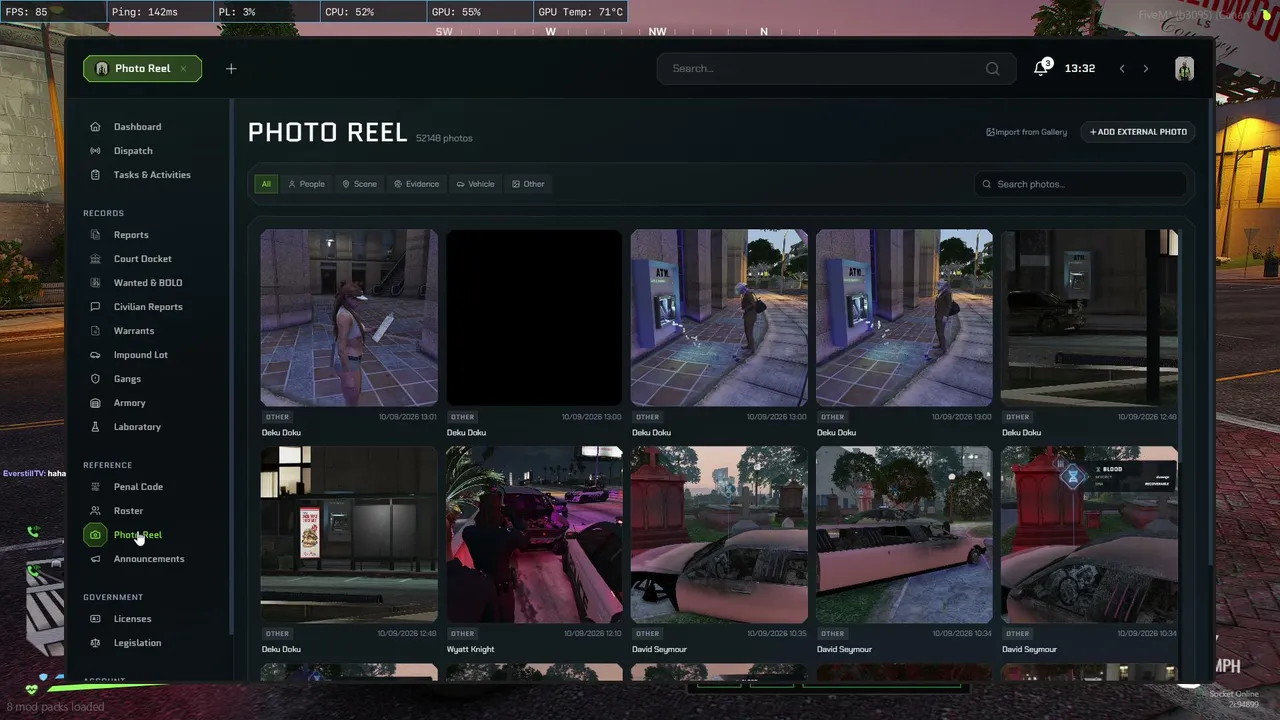Open the user profile avatar
The height and width of the screenshot is (720, 1280).
(x=1184, y=68)
